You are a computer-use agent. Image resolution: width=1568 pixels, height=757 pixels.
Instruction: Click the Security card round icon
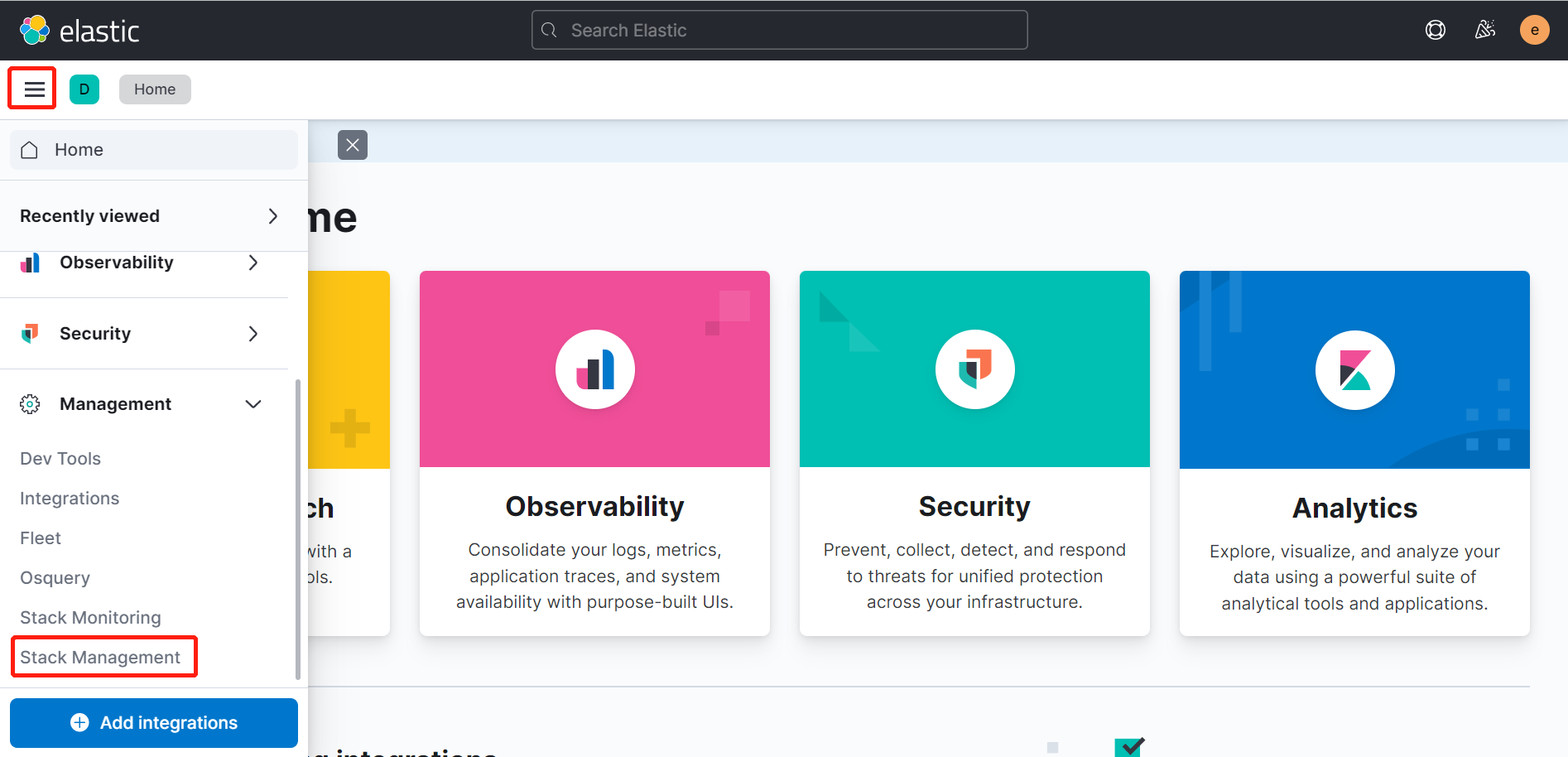coord(975,369)
